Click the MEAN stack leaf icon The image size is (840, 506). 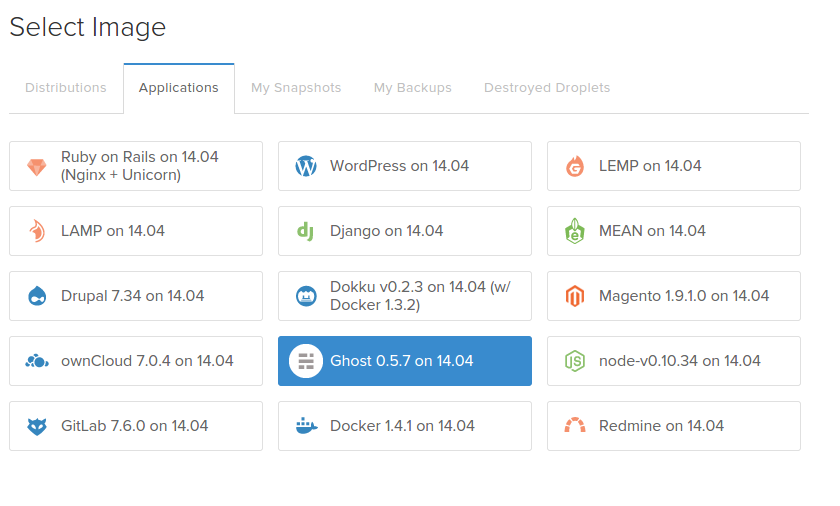click(x=575, y=231)
